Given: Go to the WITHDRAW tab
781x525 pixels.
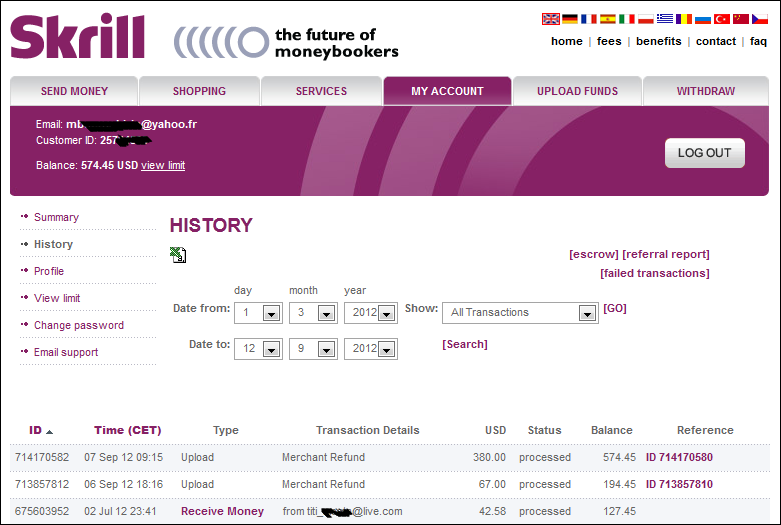Looking at the screenshot, I should click(706, 91).
